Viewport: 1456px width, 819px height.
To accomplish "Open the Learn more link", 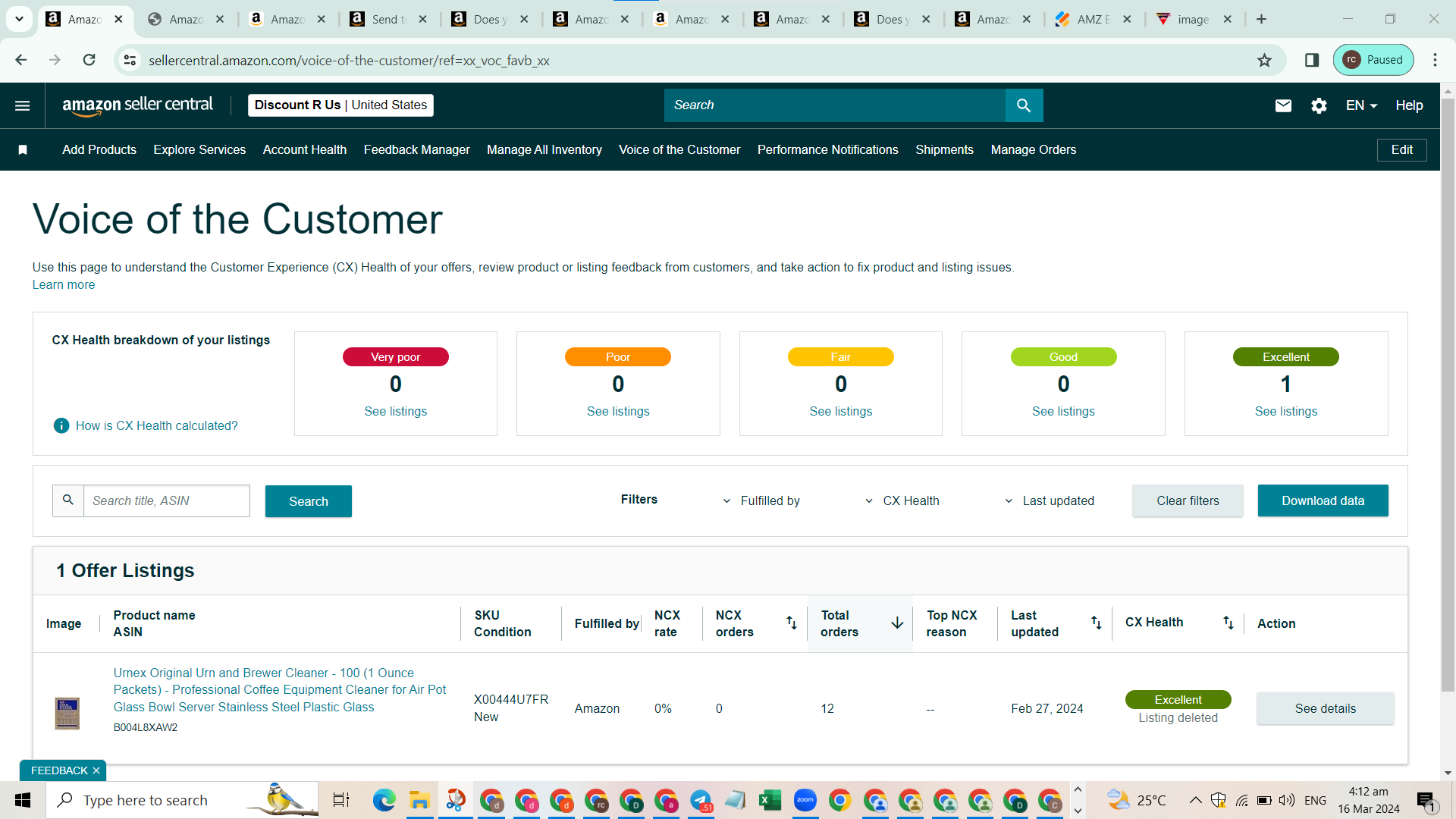I will (x=64, y=285).
